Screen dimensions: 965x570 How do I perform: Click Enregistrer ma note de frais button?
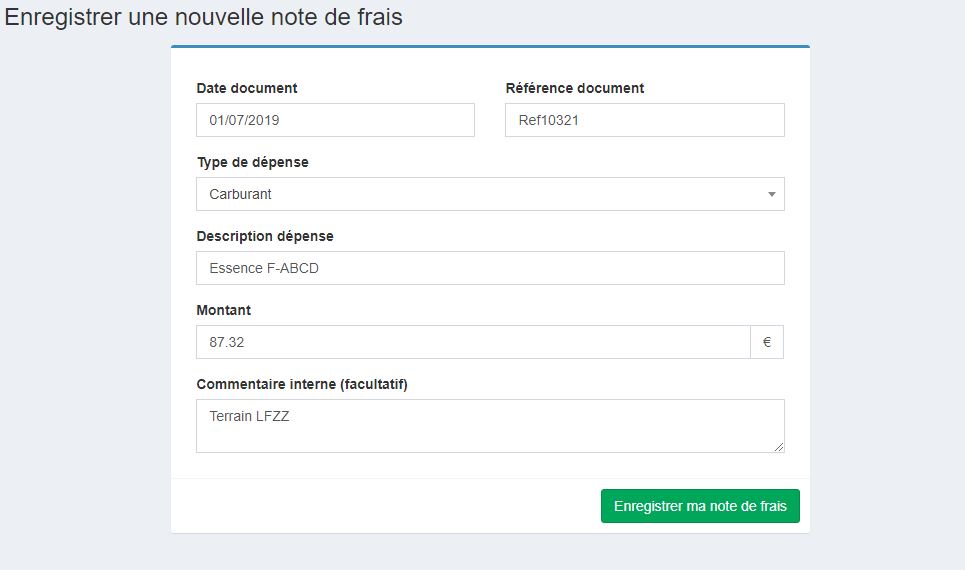tap(700, 506)
